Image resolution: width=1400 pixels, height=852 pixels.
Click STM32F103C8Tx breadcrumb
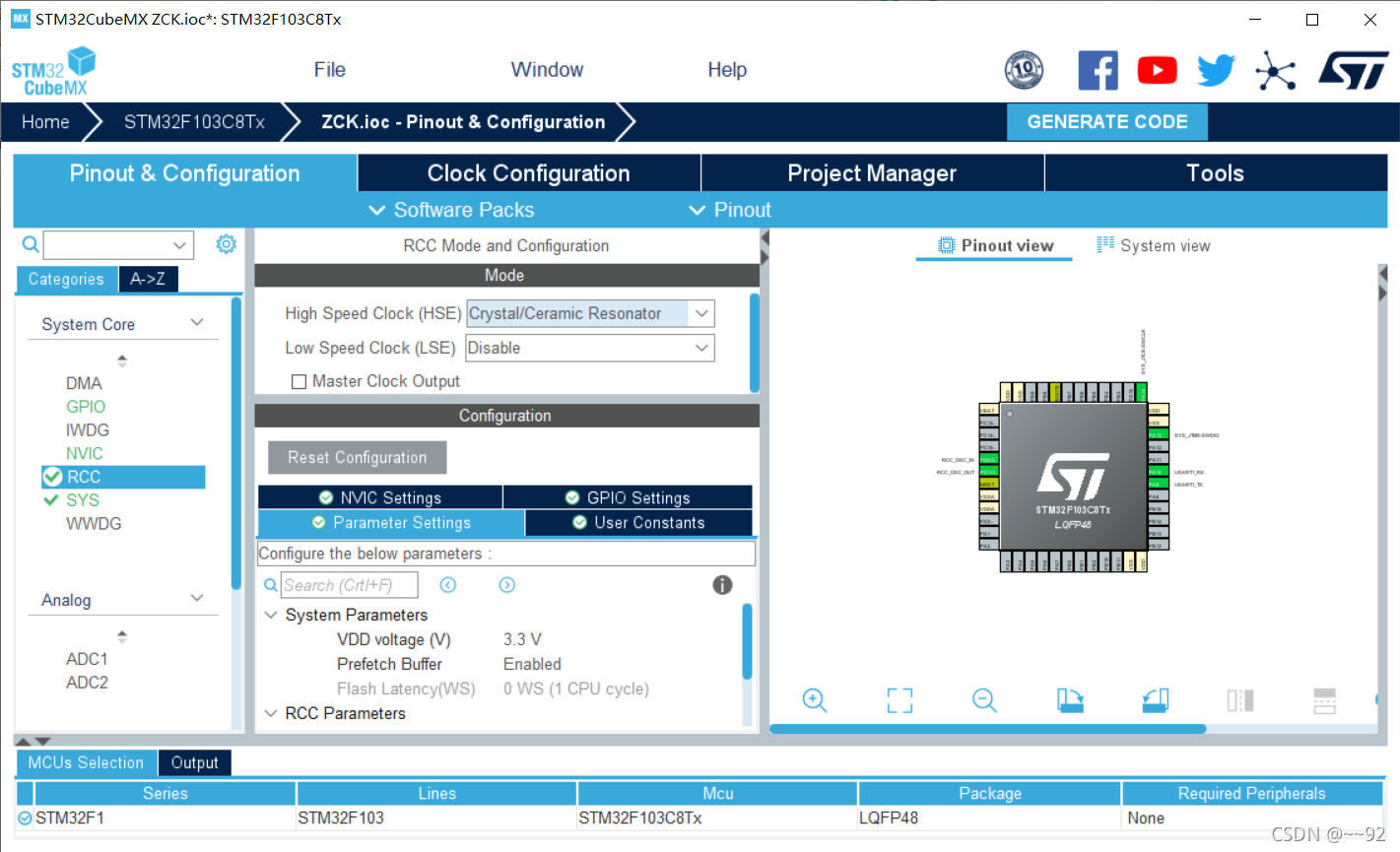194,122
